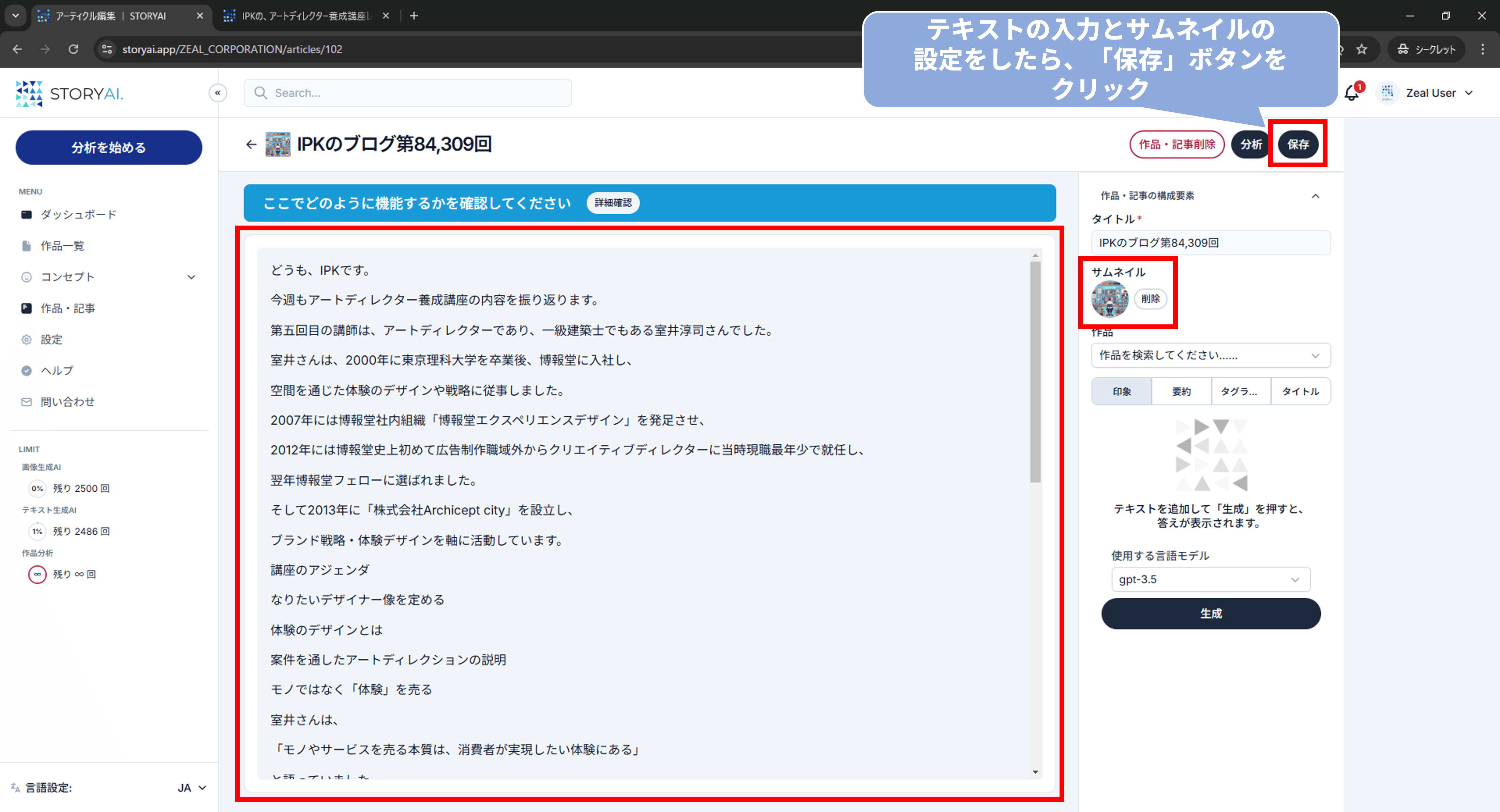Switch to the 印象 tab
The width and height of the screenshot is (1500, 812).
(1122, 392)
